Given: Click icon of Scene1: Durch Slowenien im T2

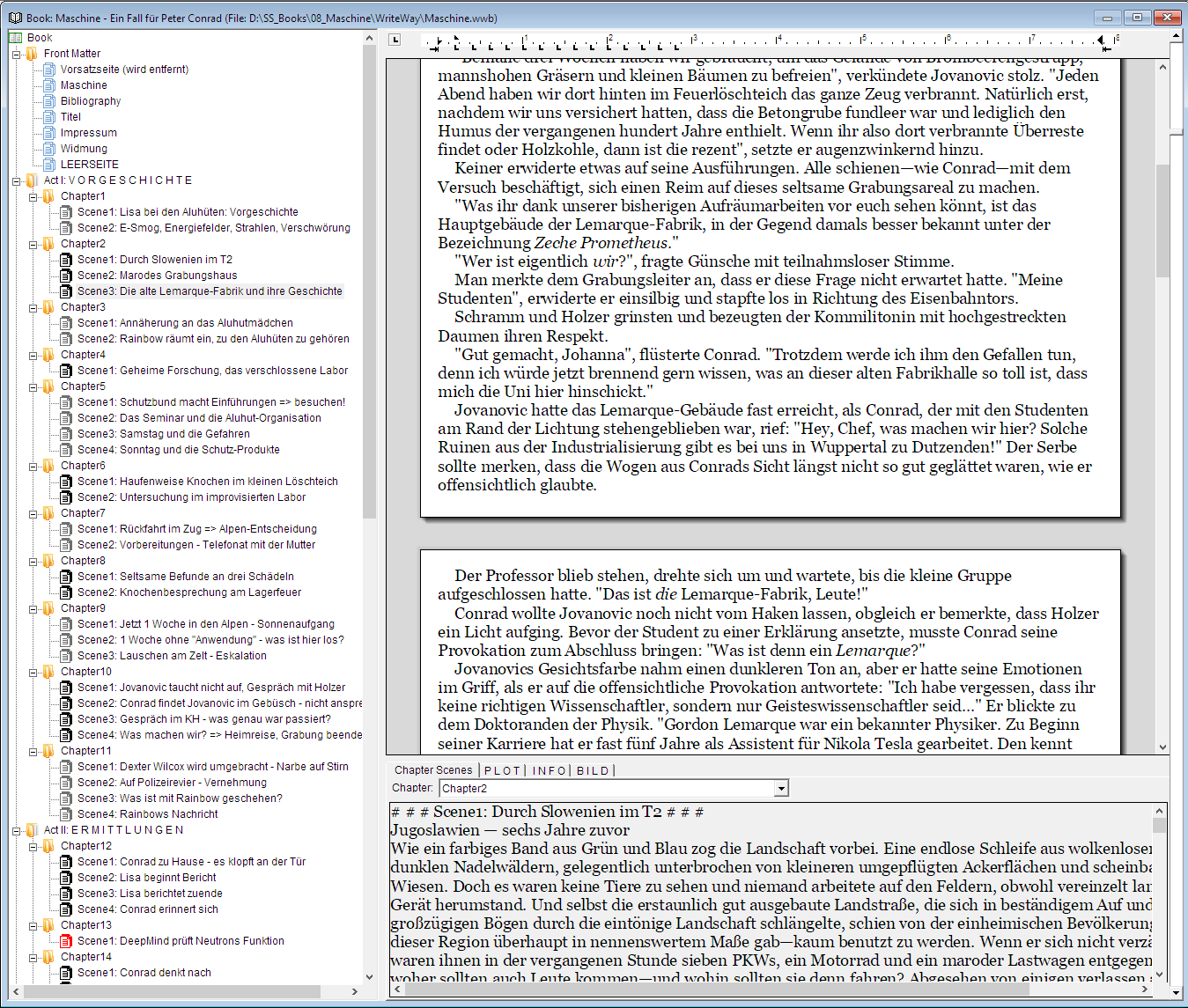Looking at the screenshot, I should point(66,260).
